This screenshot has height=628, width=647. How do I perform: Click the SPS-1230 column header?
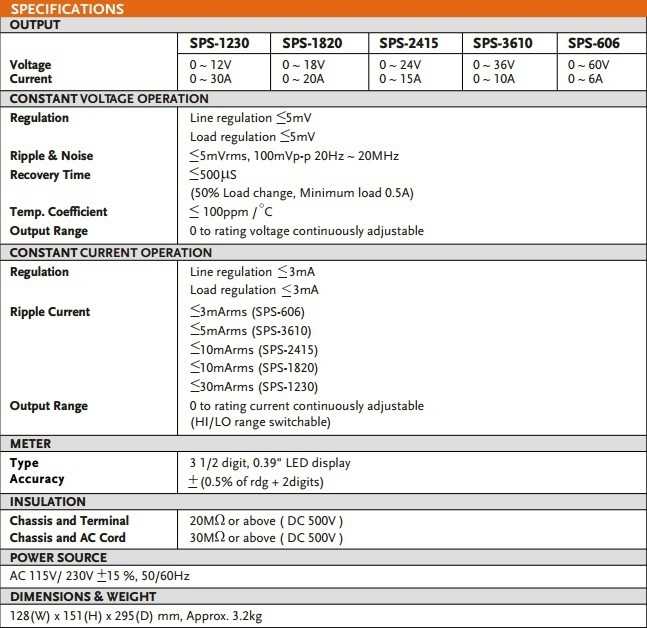coord(219,43)
